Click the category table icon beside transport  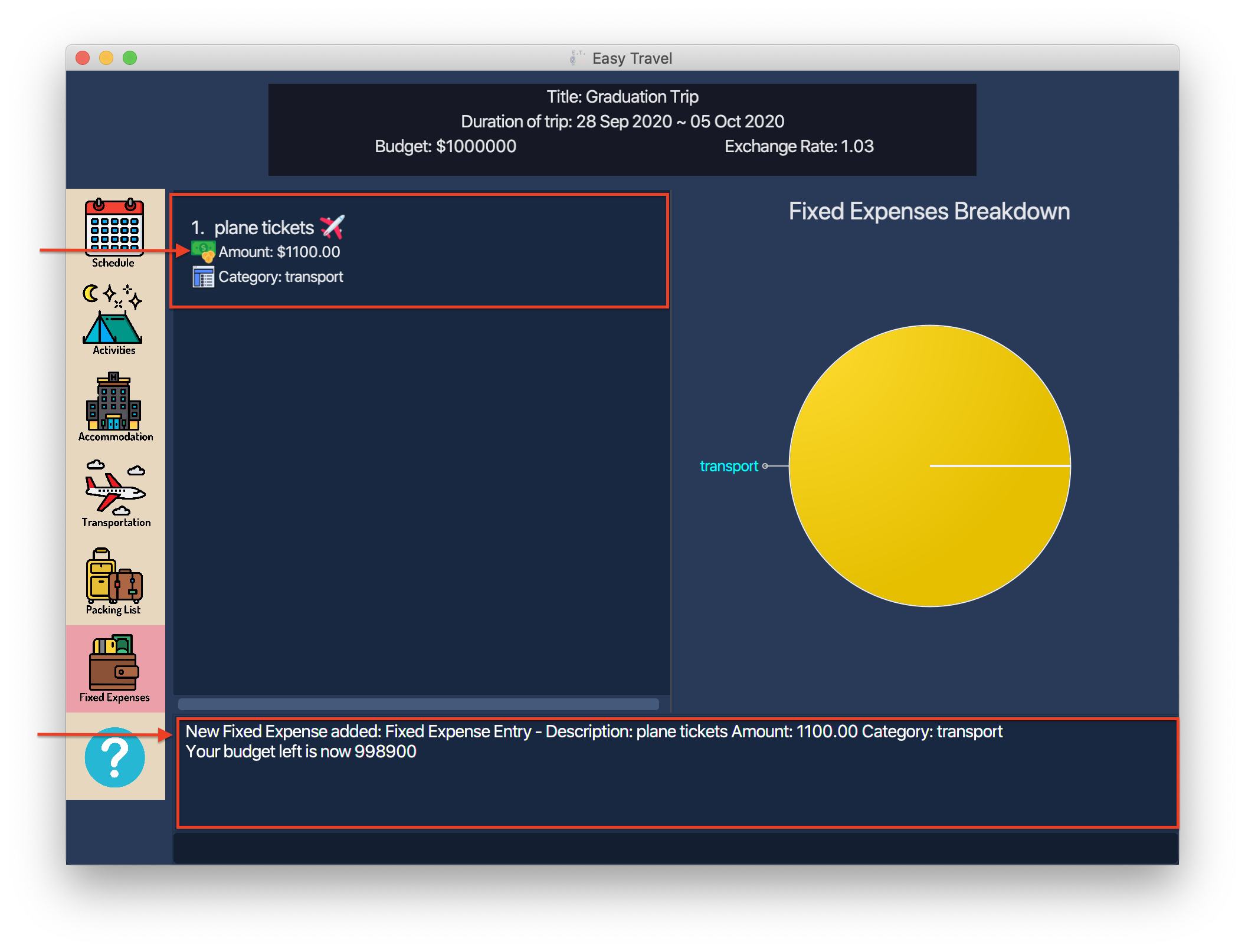204,277
